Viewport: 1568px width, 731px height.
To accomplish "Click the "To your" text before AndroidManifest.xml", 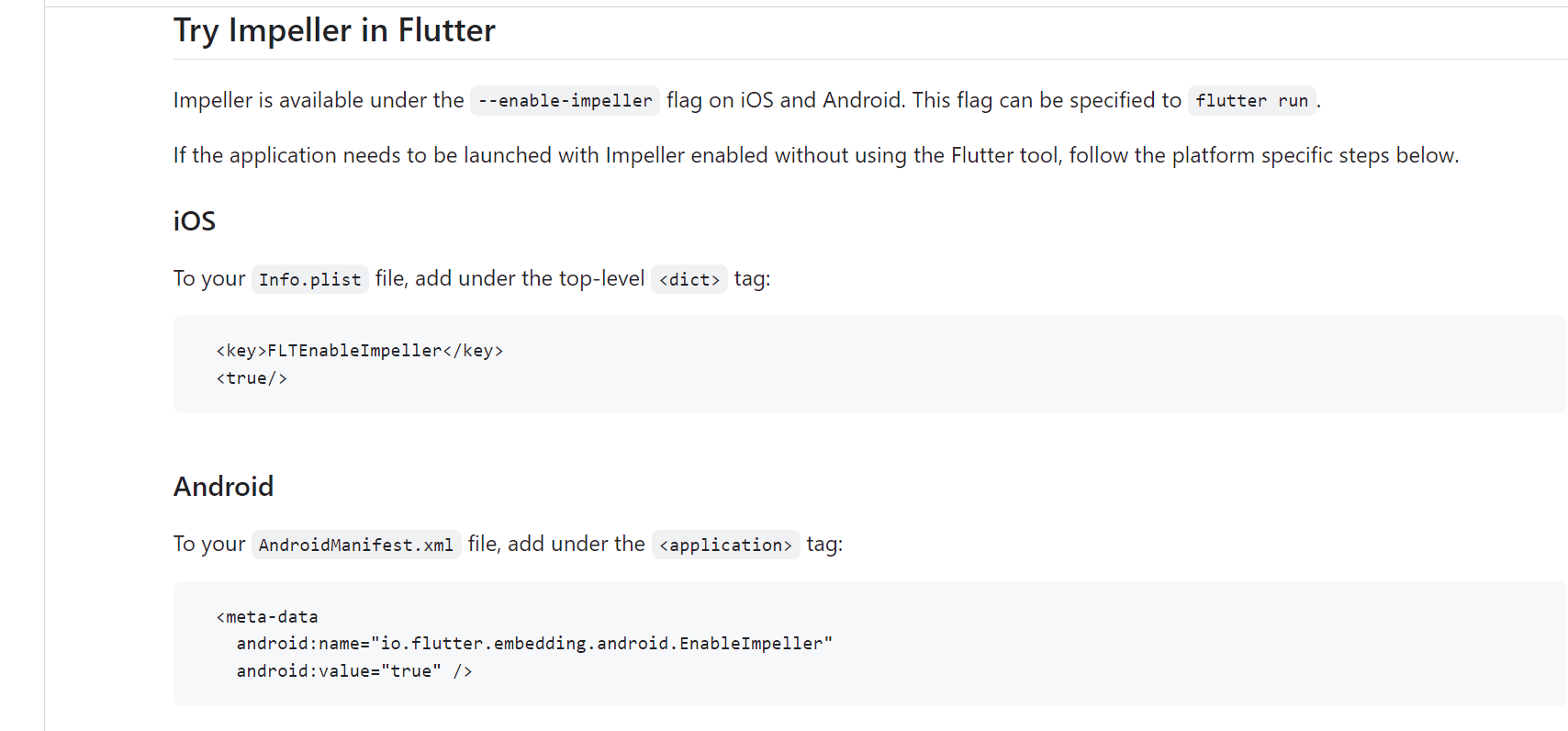I will pos(209,545).
